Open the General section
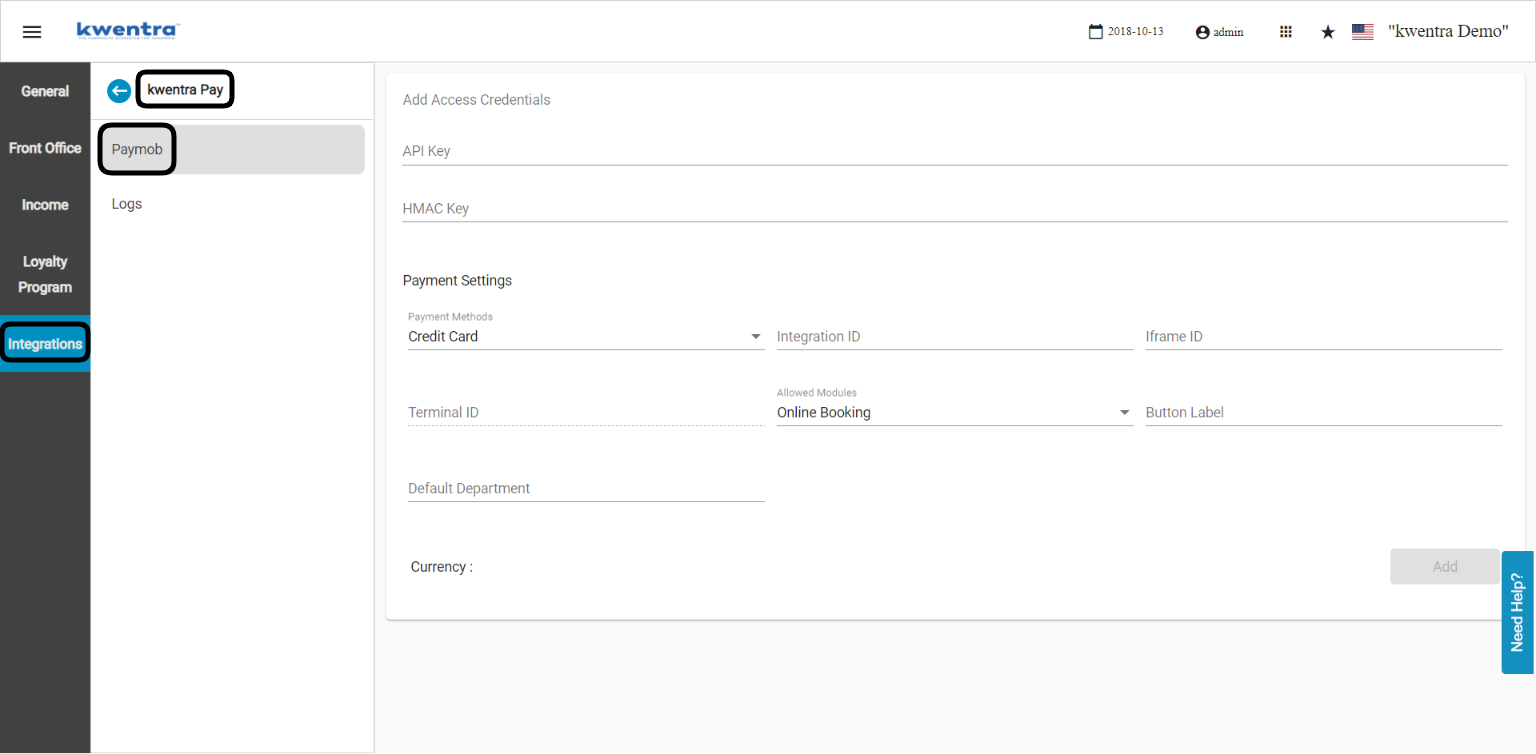1536x754 pixels. [45, 91]
